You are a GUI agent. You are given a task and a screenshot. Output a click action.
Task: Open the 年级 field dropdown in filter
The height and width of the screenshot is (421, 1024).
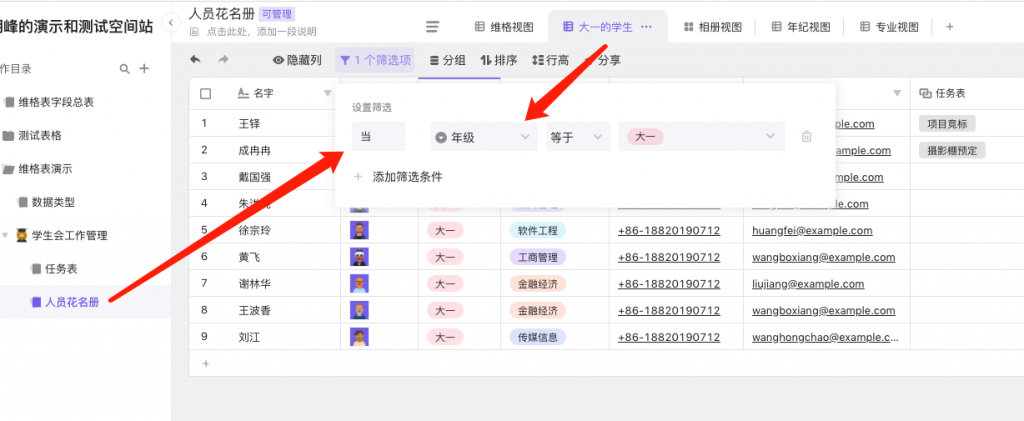click(x=483, y=137)
